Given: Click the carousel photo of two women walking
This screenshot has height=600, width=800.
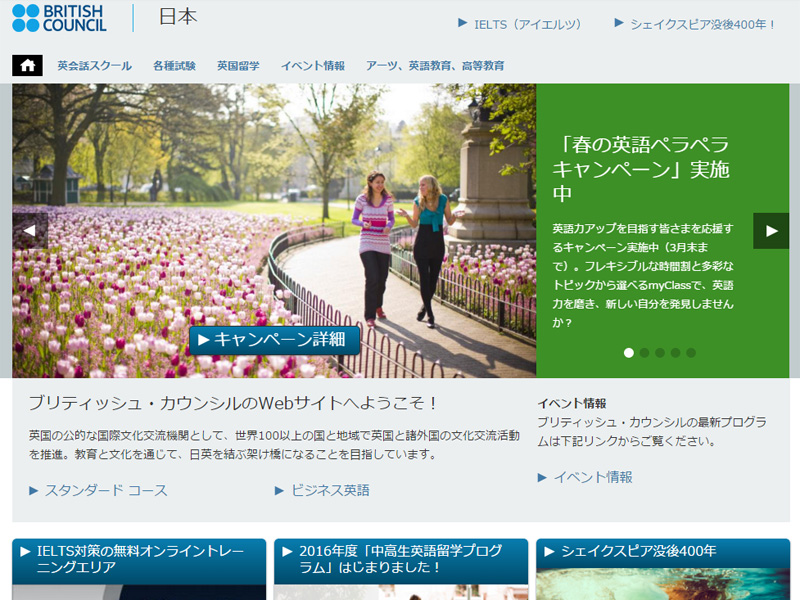Looking at the screenshot, I should (x=274, y=231).
